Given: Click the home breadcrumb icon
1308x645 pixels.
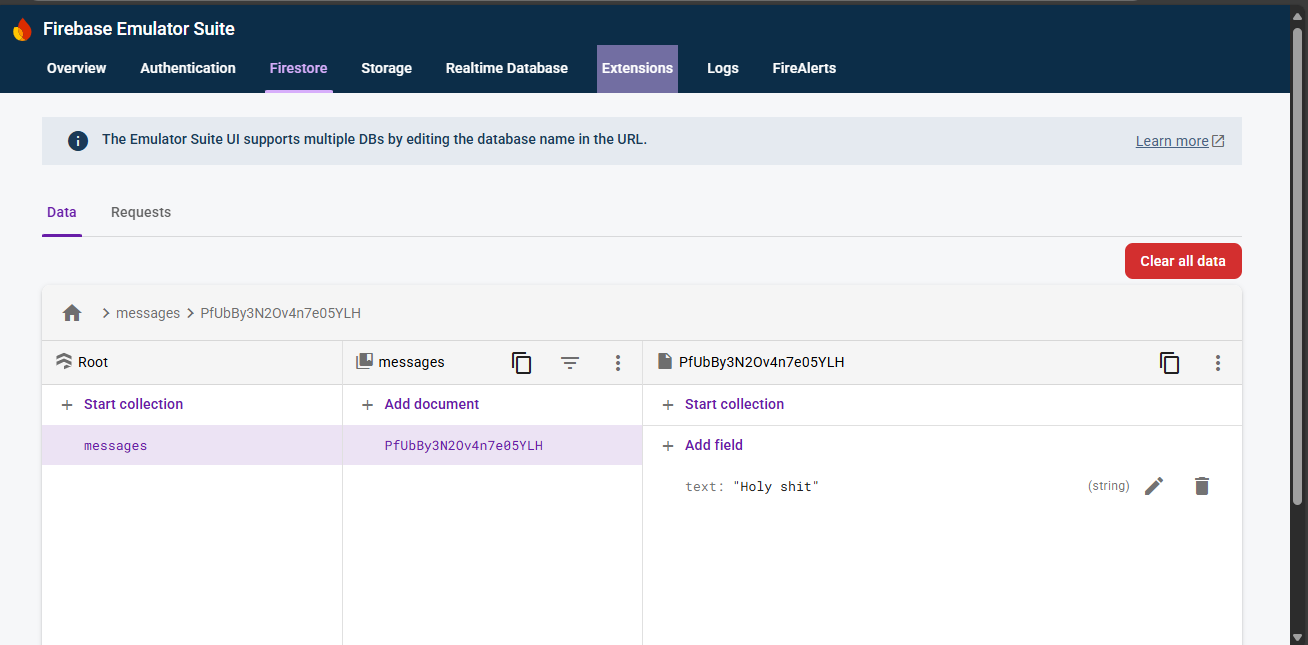Looking at the screenshot, I should click(71, 312).
